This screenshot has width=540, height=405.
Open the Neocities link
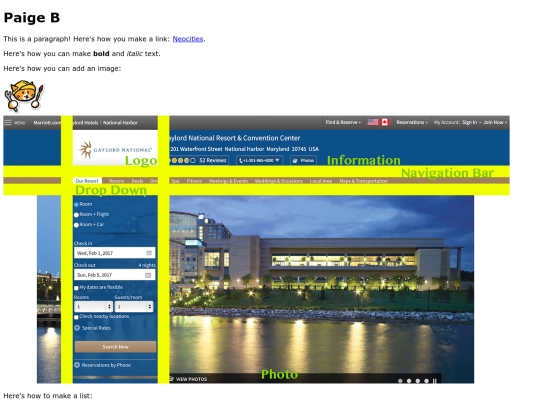pos(188,39)
